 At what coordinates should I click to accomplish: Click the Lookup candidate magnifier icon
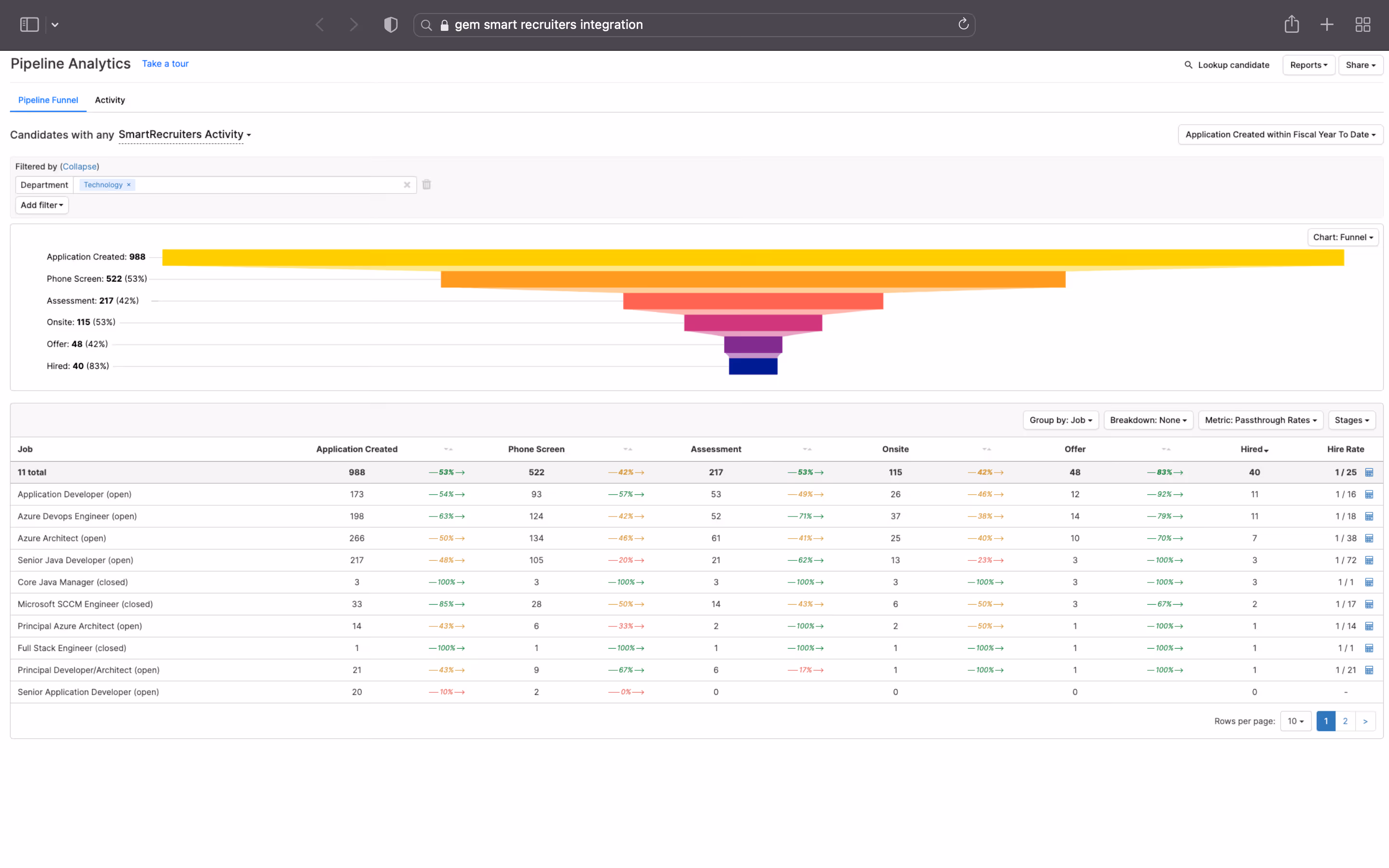pyautogui.click(x=1189, y=65)
